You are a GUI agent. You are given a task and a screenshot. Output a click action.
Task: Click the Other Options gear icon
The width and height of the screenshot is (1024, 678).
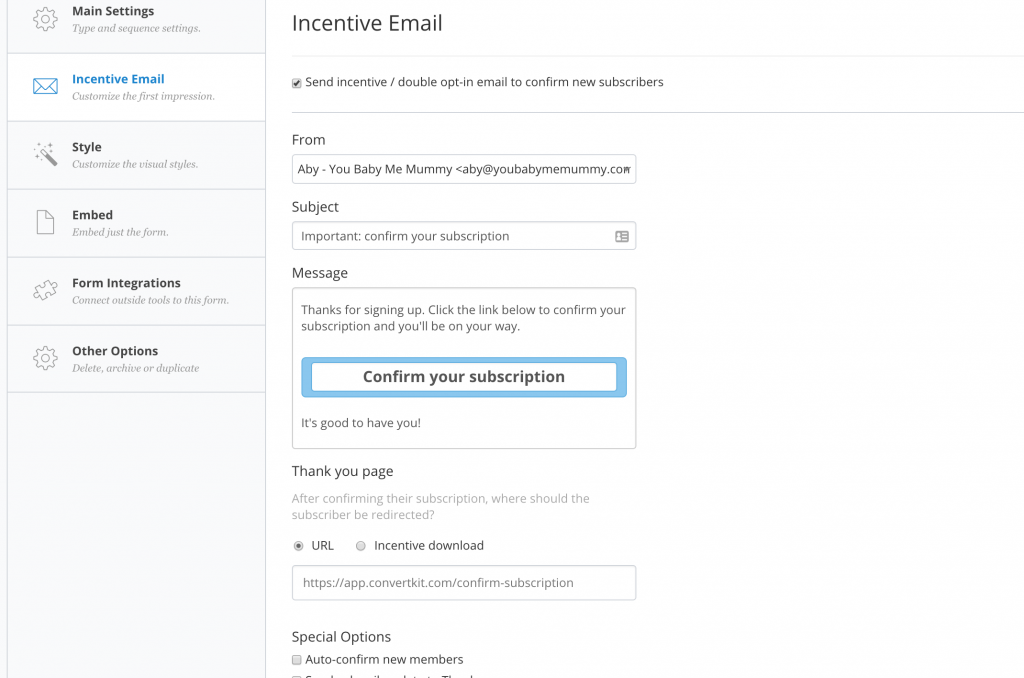coord(45,358)
